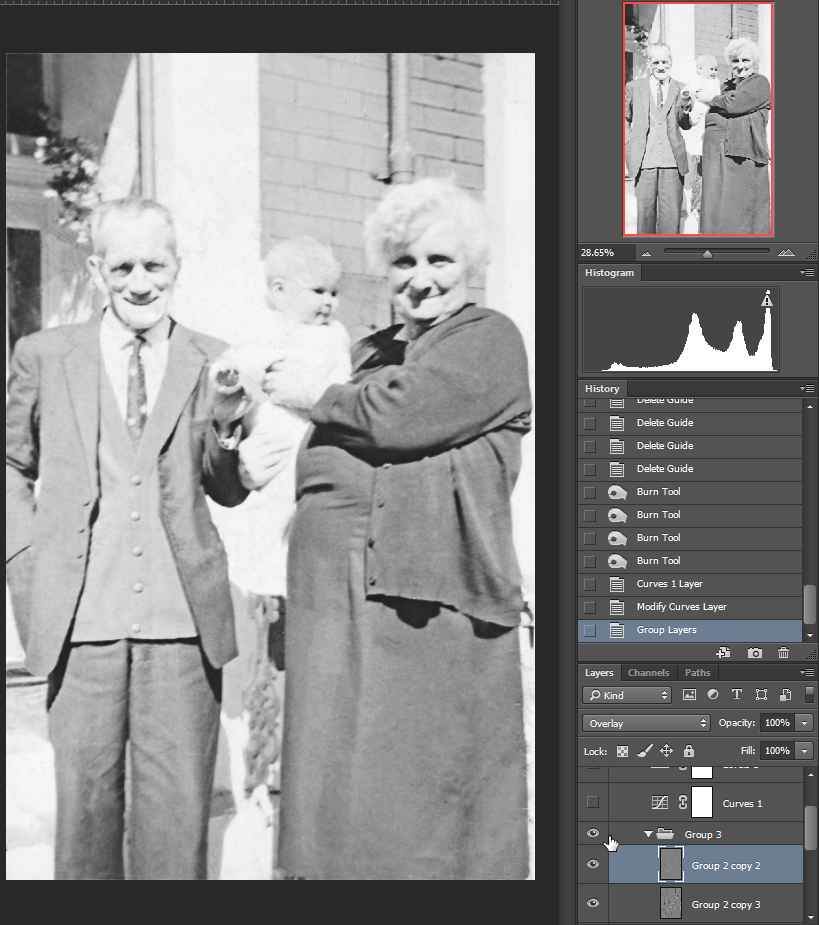Open the Opacity slider dropdown arrow
This screenshot has width=819, height=925.
tap(805, 723)
